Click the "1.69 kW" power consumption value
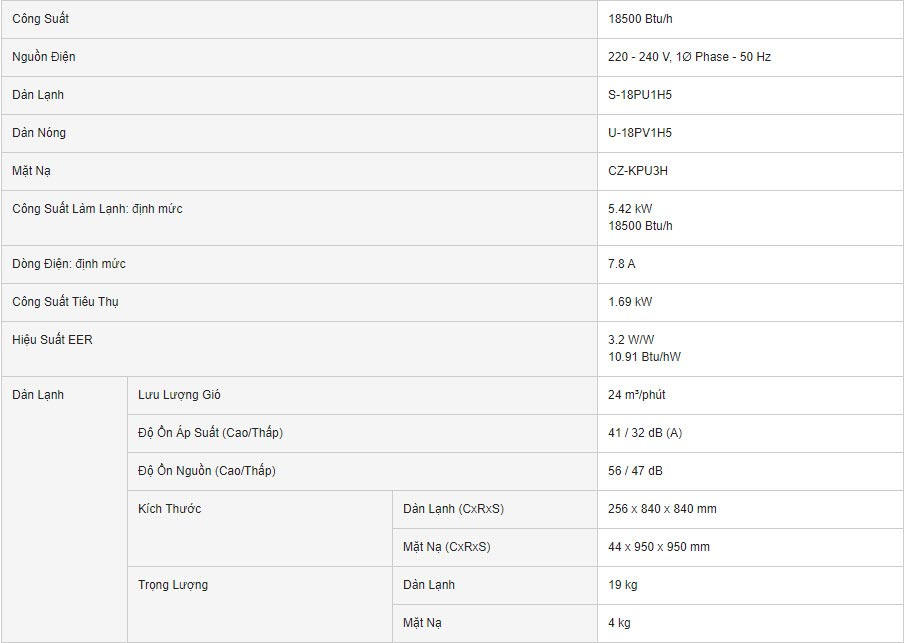This screenshot has height=643, width=904. [x=630, y=302]
